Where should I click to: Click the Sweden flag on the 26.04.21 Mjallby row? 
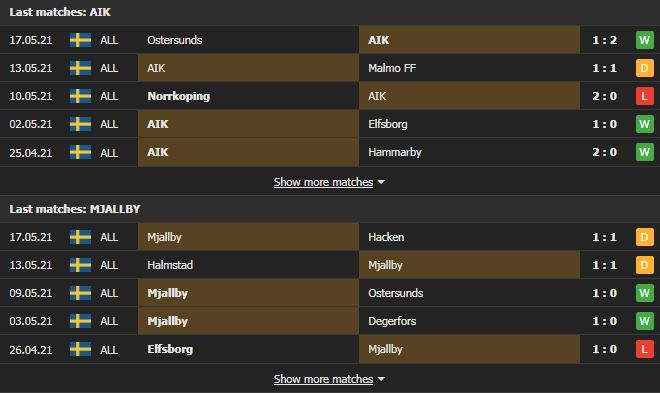coord(80,349)
